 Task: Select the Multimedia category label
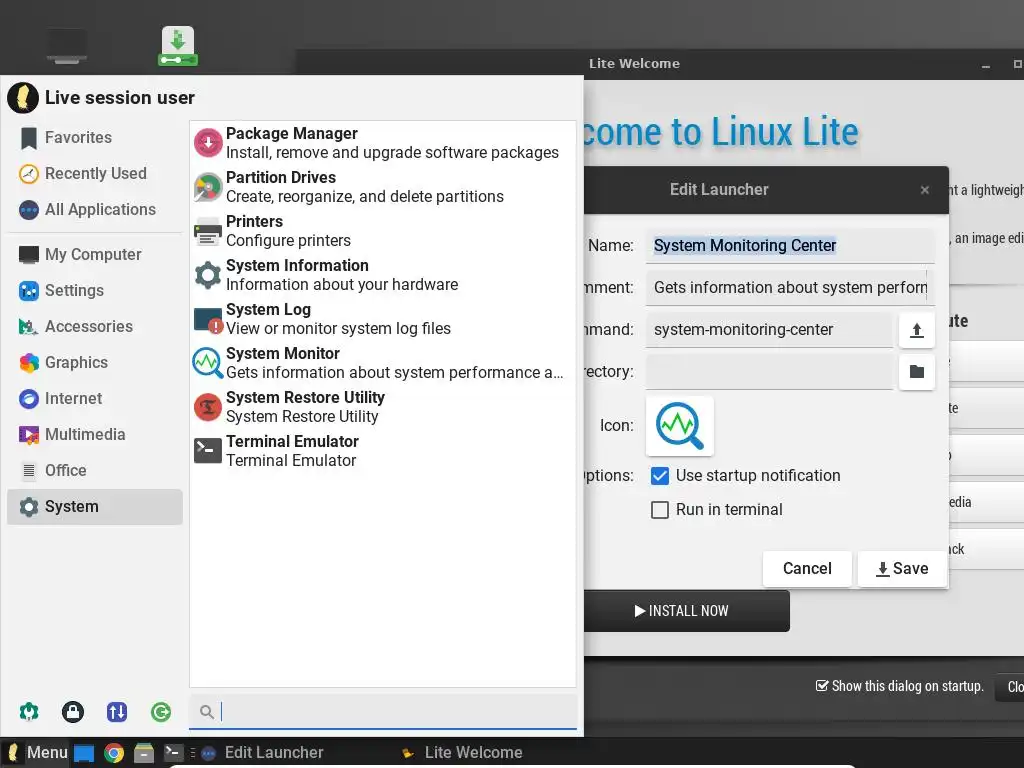point(85,434)
